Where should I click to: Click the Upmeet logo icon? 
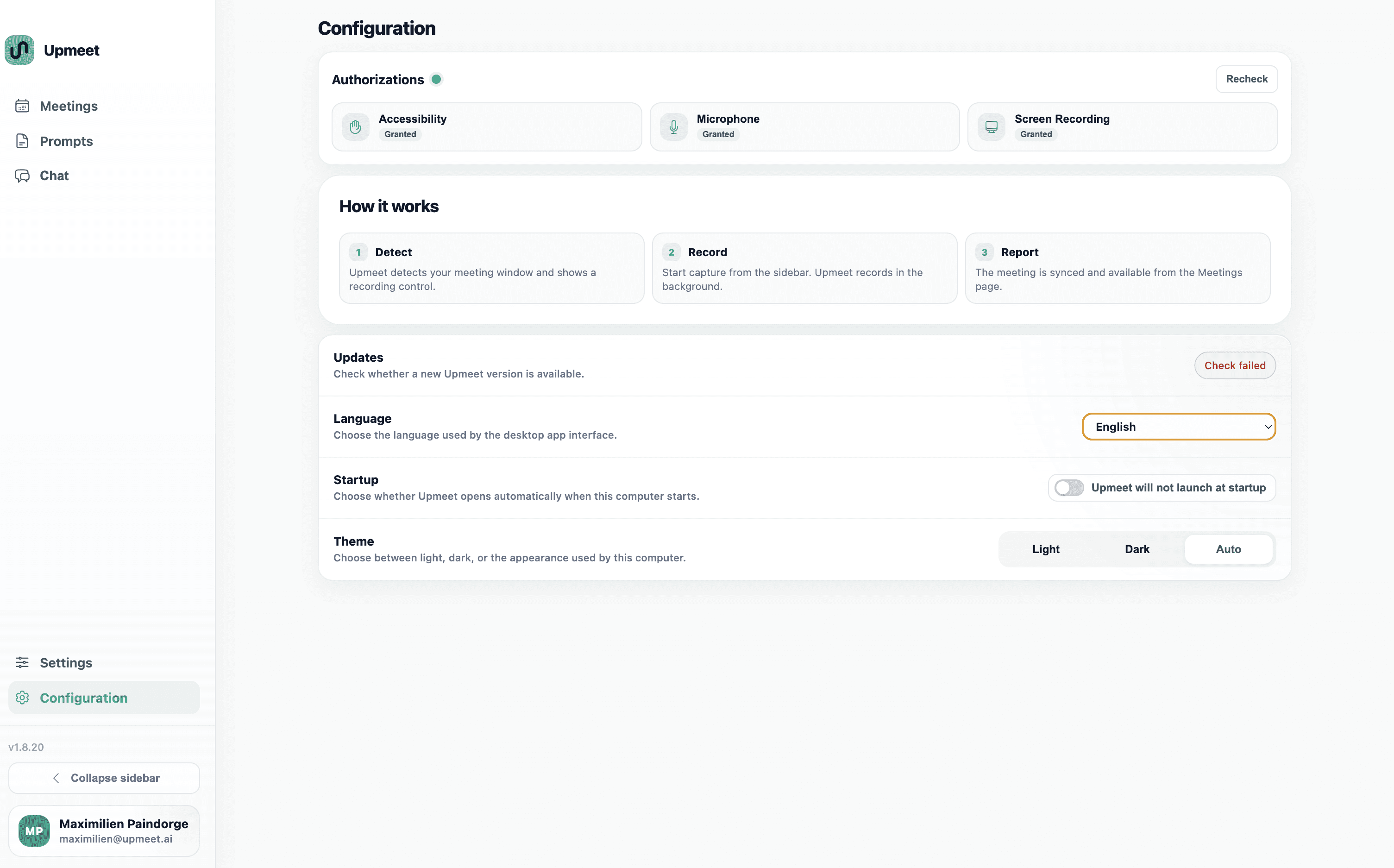pyautogui.click(x=19, y=50)
